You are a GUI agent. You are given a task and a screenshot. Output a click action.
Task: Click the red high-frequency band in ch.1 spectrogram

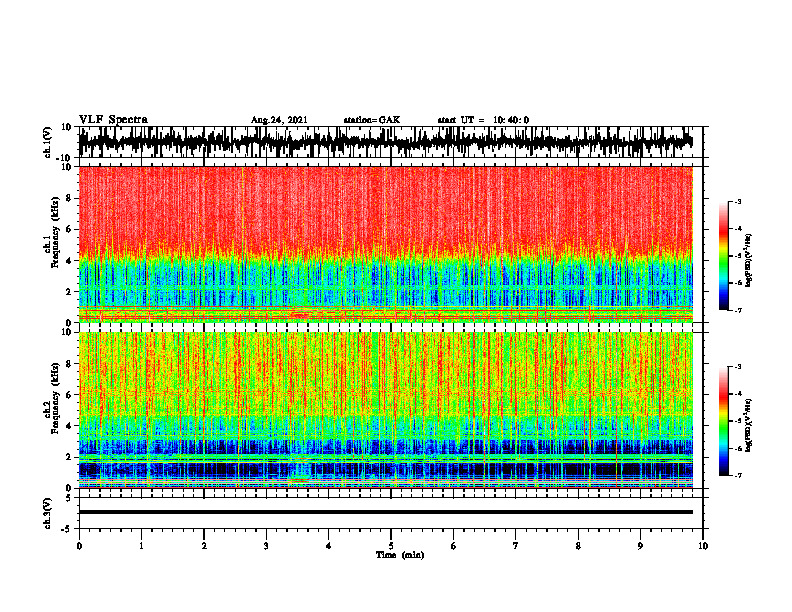coord(385,210)
